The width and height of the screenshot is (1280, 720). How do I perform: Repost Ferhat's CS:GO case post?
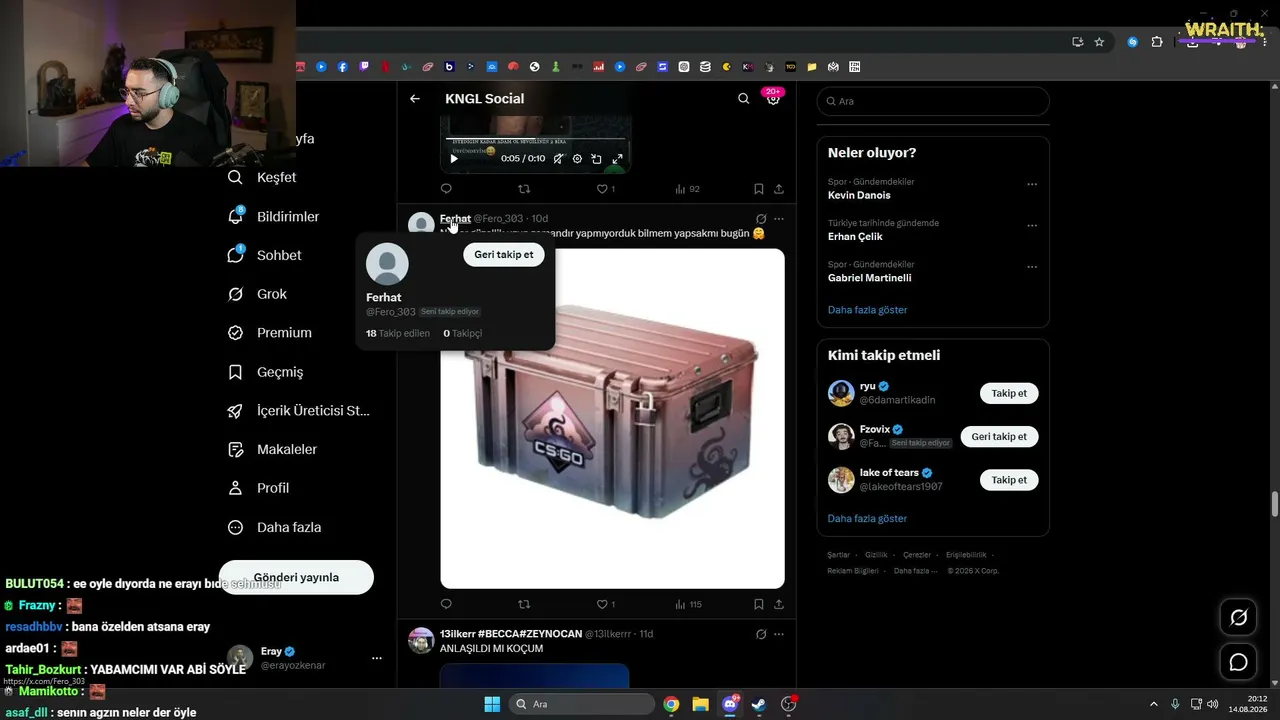524,604
